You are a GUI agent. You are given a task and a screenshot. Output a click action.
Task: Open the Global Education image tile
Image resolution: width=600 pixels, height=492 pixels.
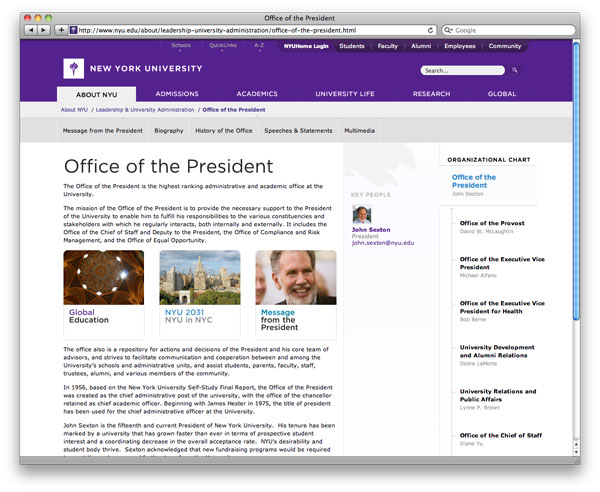[103, 277]
